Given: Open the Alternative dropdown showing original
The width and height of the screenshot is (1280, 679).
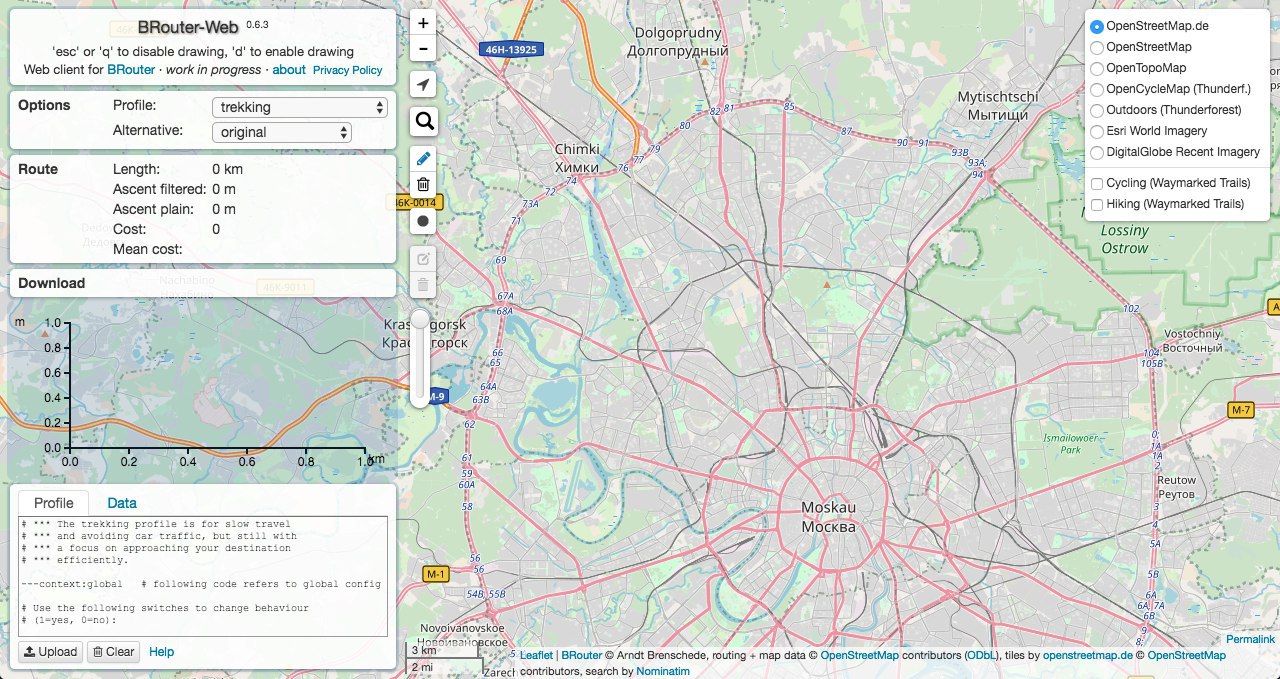Looking at the screenshot, I should tap(281, 132).
